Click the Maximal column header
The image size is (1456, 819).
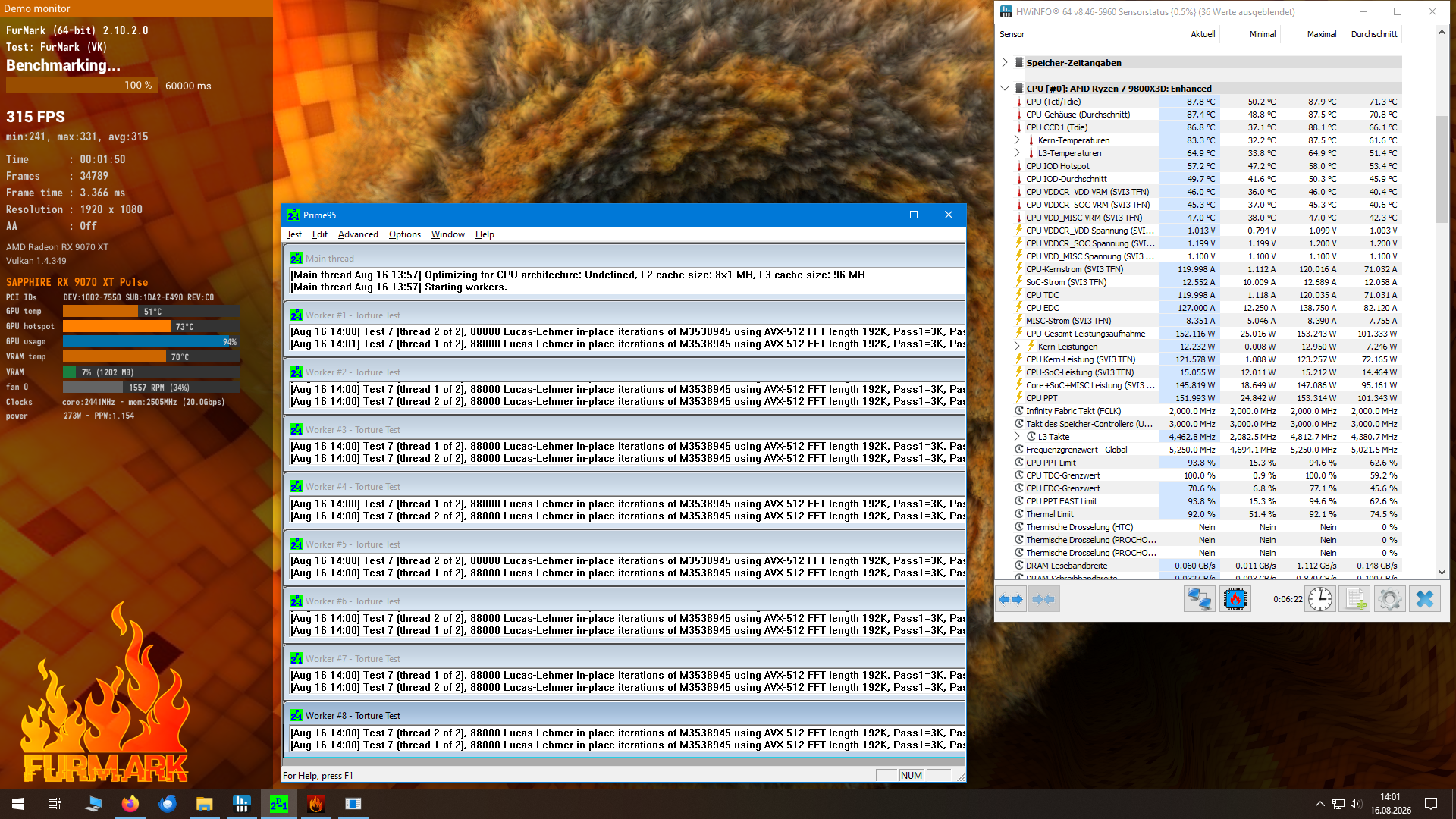pos(1311,34)
